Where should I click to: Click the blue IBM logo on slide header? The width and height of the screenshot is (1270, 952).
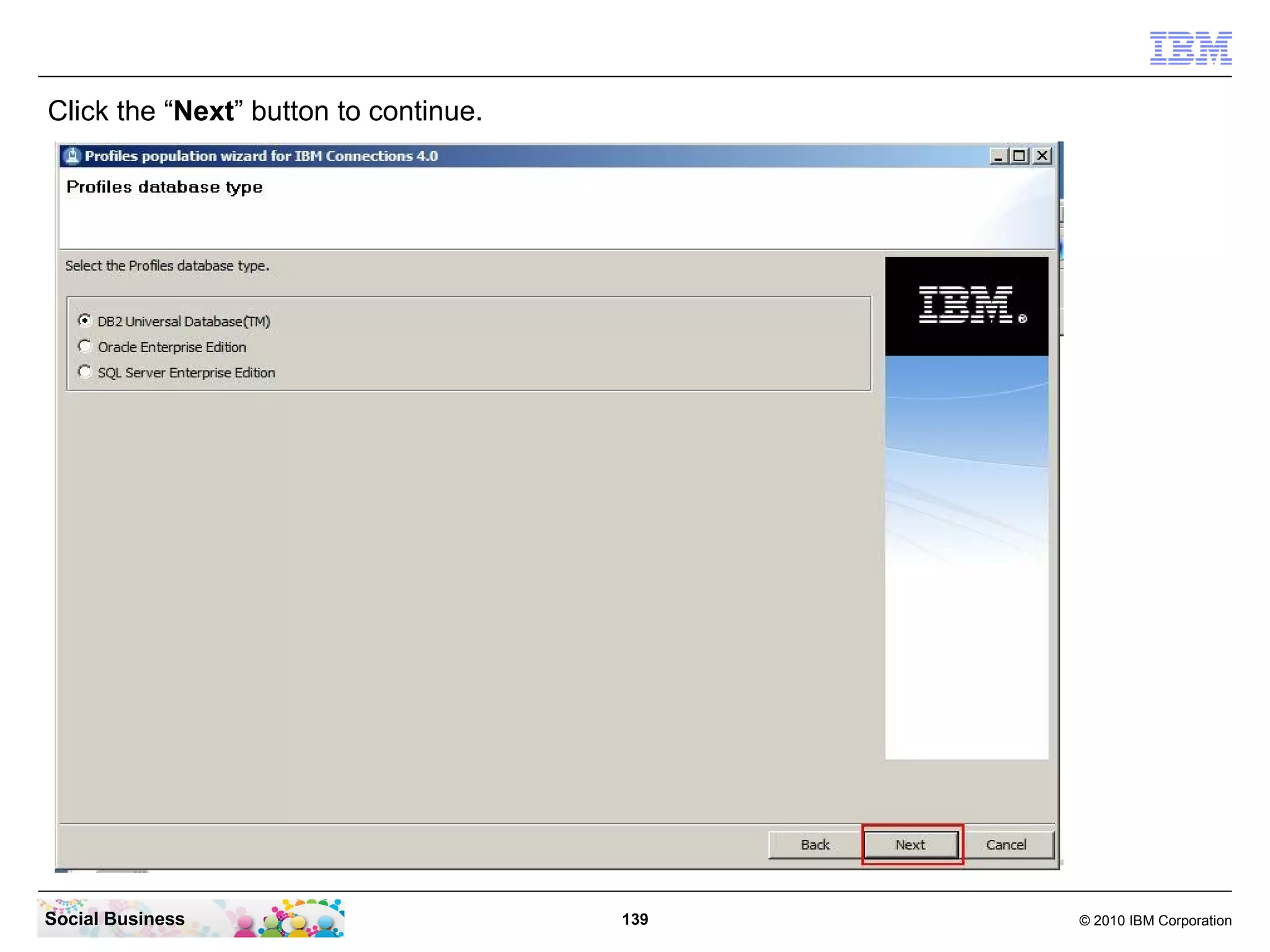tap(1191, 48)
